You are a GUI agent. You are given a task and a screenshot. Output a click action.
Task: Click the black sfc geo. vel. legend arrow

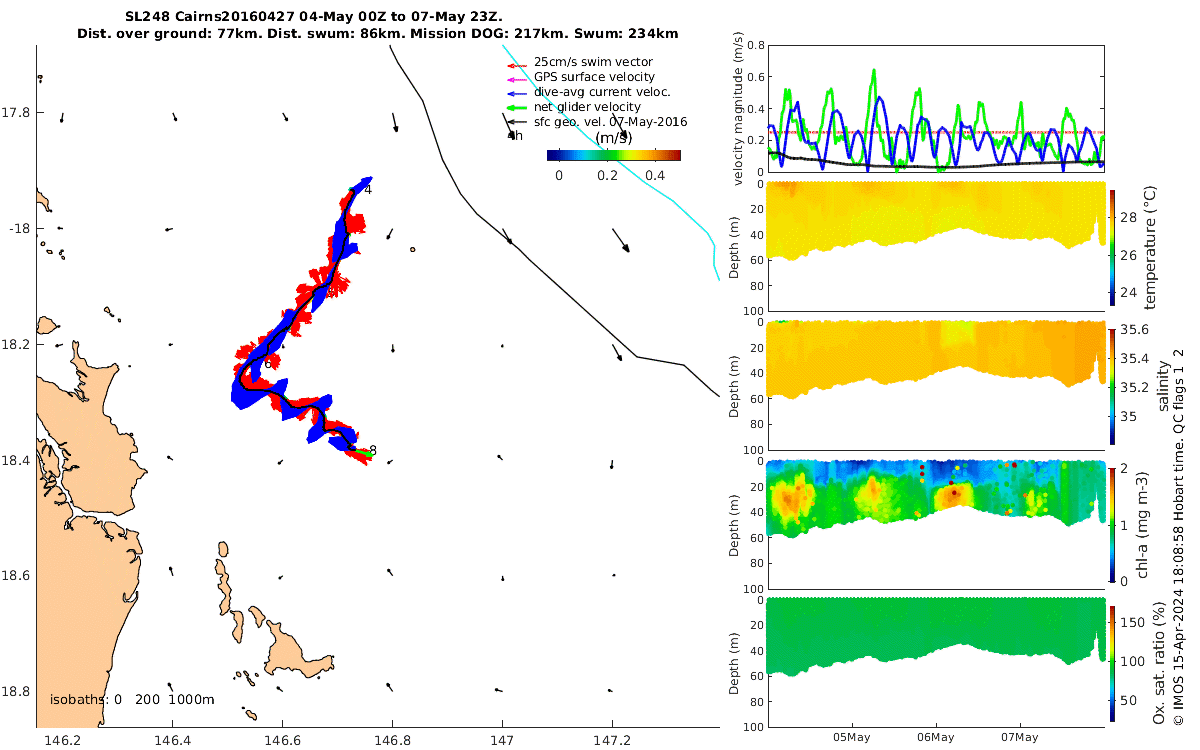517,122
